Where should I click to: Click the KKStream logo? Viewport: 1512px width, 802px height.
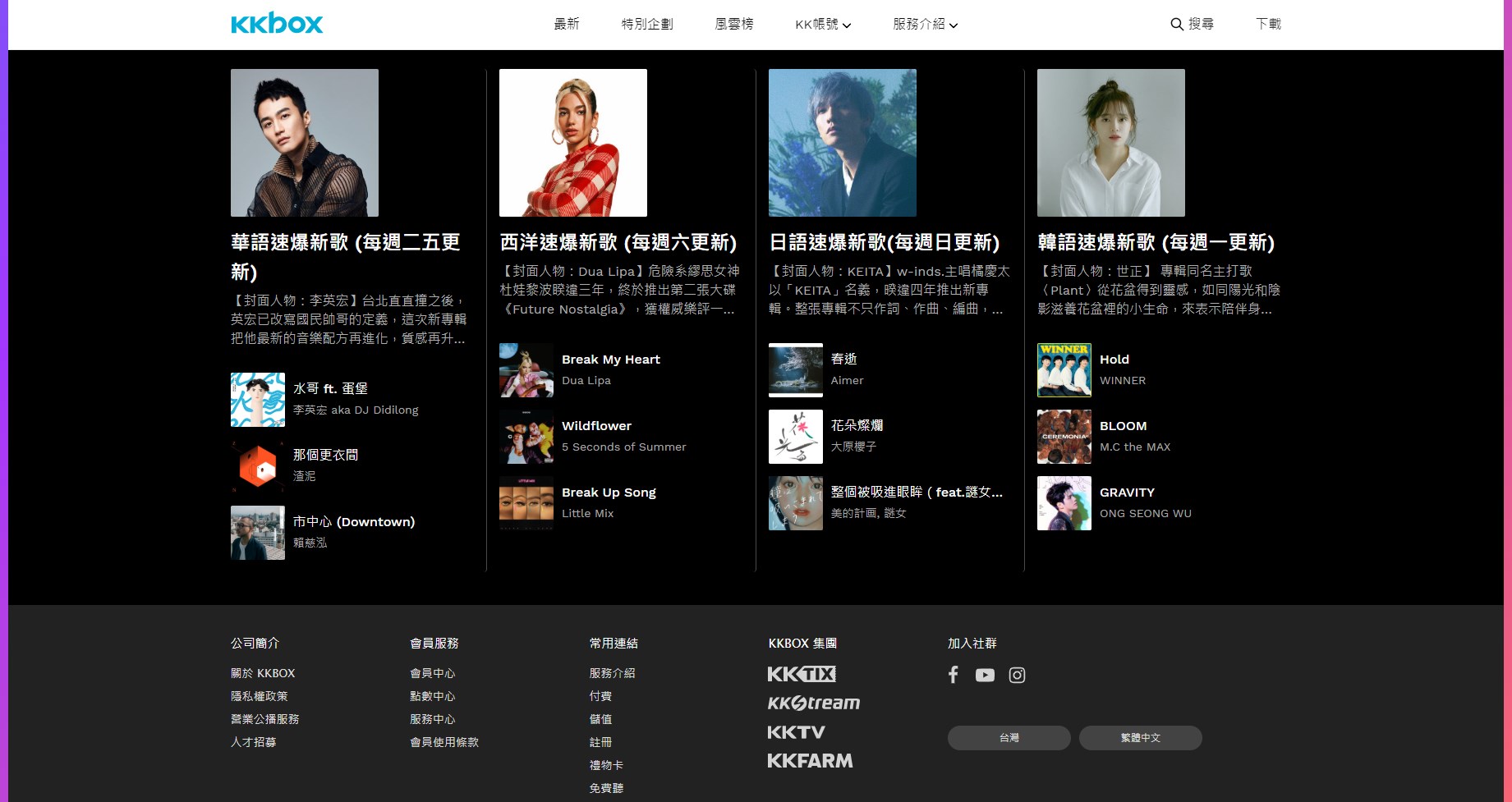pos(813,703)
